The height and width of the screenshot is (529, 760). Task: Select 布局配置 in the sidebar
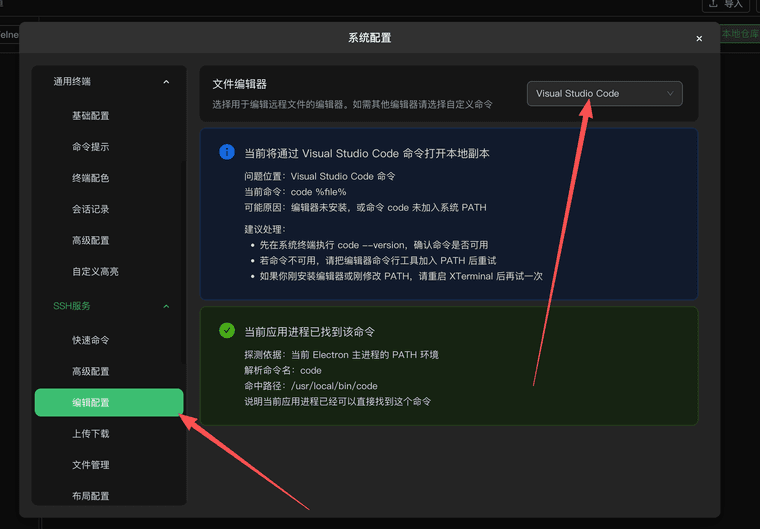pos(91,496)
